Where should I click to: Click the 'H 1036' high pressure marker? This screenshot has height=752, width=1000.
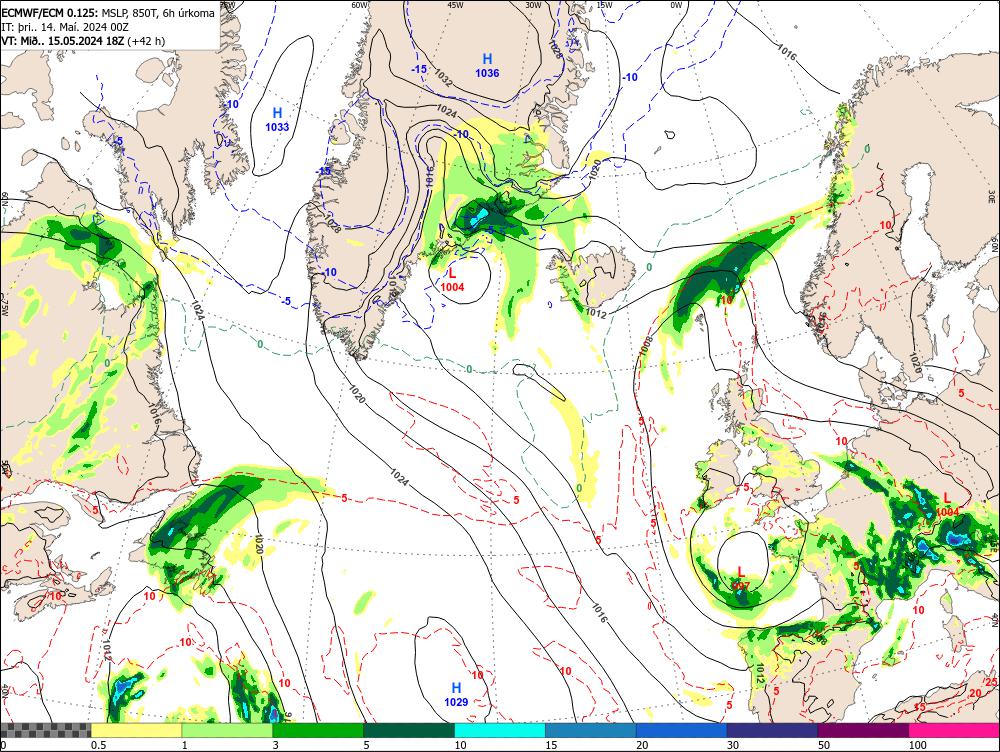pos(487,66)
